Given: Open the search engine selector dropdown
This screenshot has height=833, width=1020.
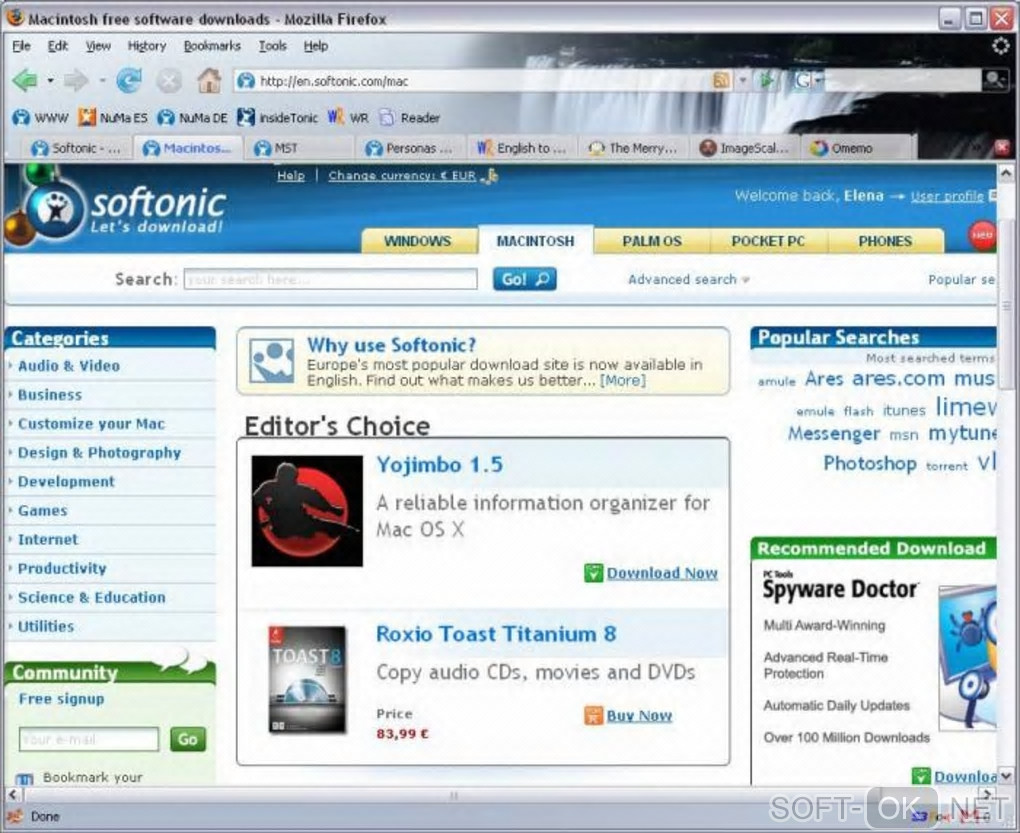Looking at the screenshot, I should coord(808,81).
